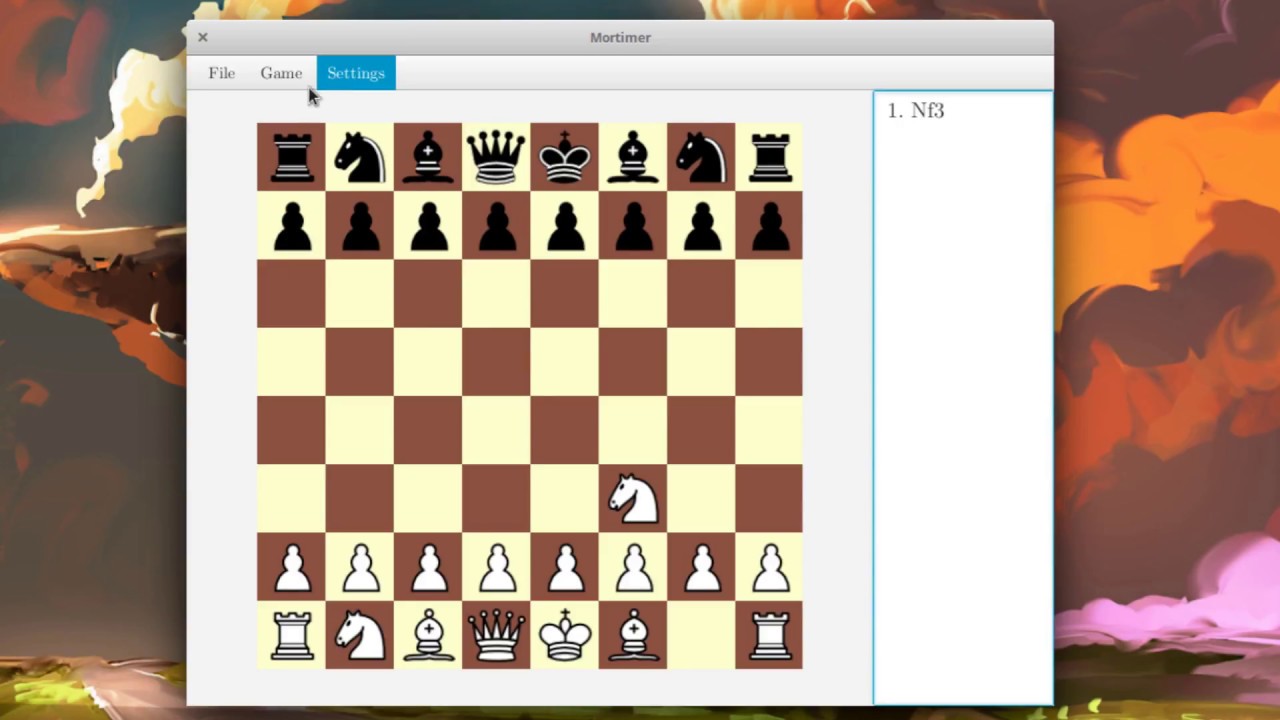The width and height of the screenshot is (1280, 720).
Task: Select the white knight on b1
Action: click(x=360, y=634)
